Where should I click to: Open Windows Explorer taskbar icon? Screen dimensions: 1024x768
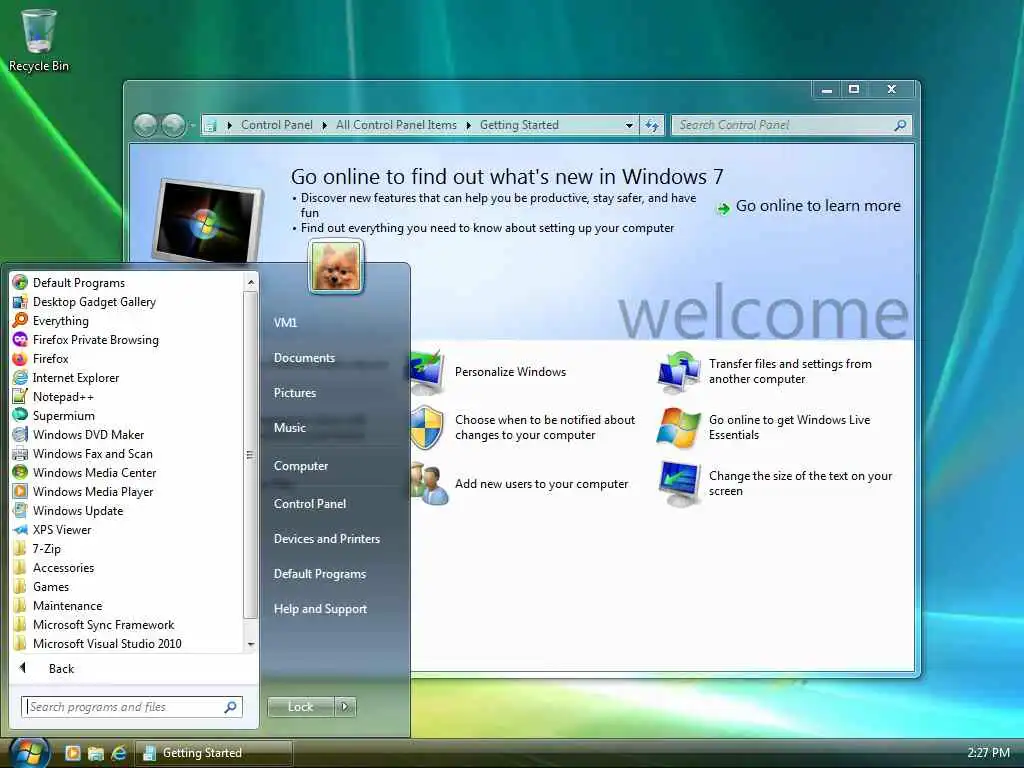click(96, 753)
